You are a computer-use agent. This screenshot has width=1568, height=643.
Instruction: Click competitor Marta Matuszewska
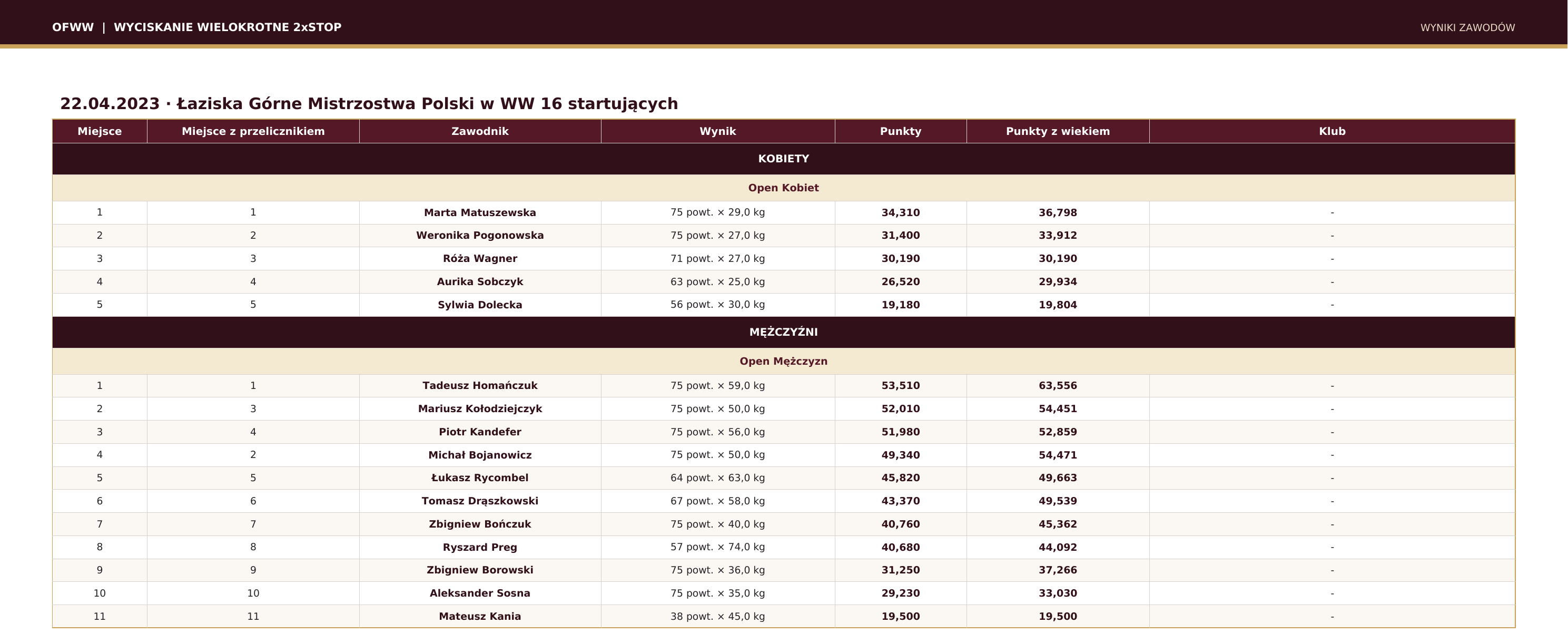click(480, 212)
